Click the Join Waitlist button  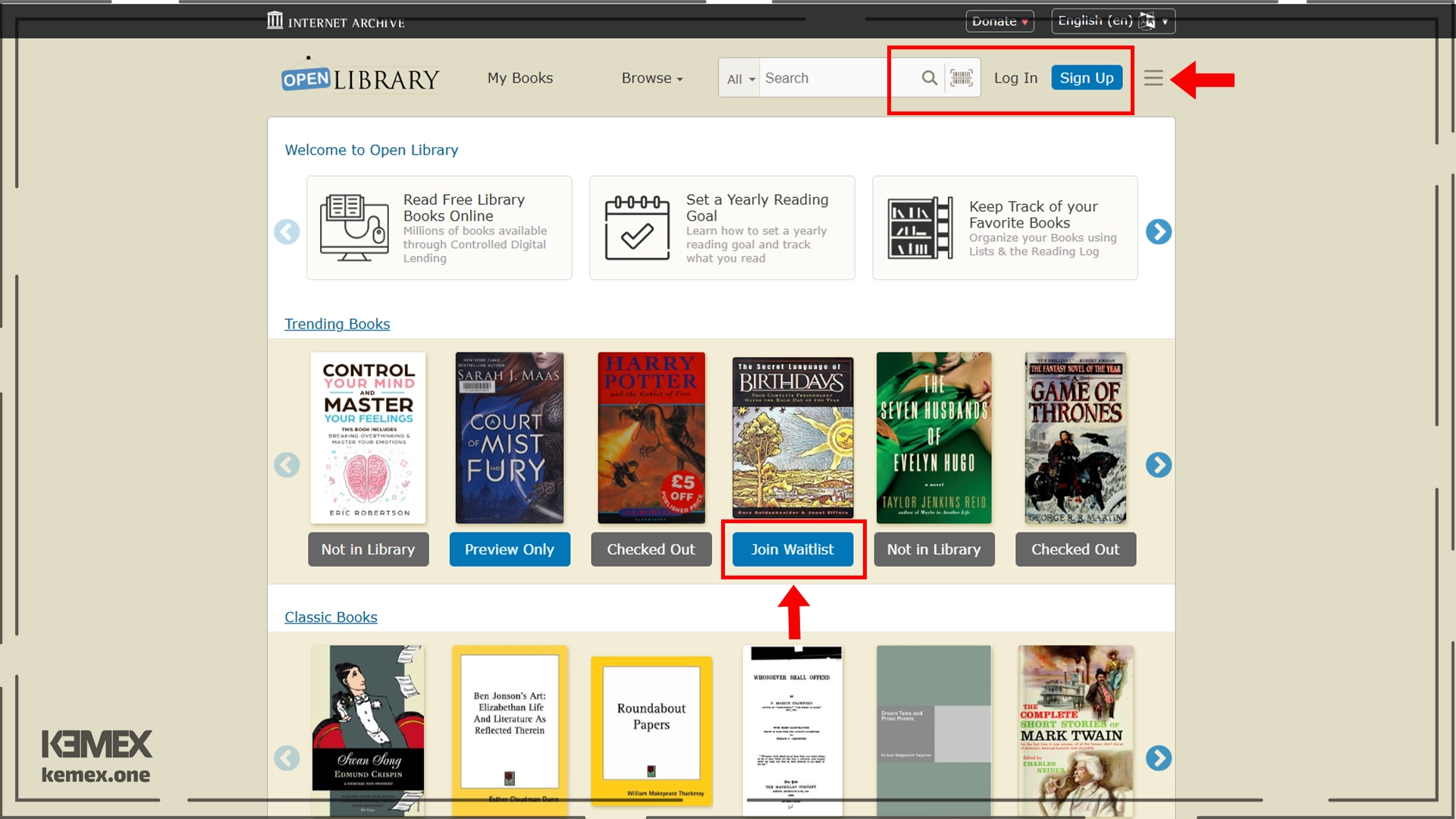pos(792,549)
